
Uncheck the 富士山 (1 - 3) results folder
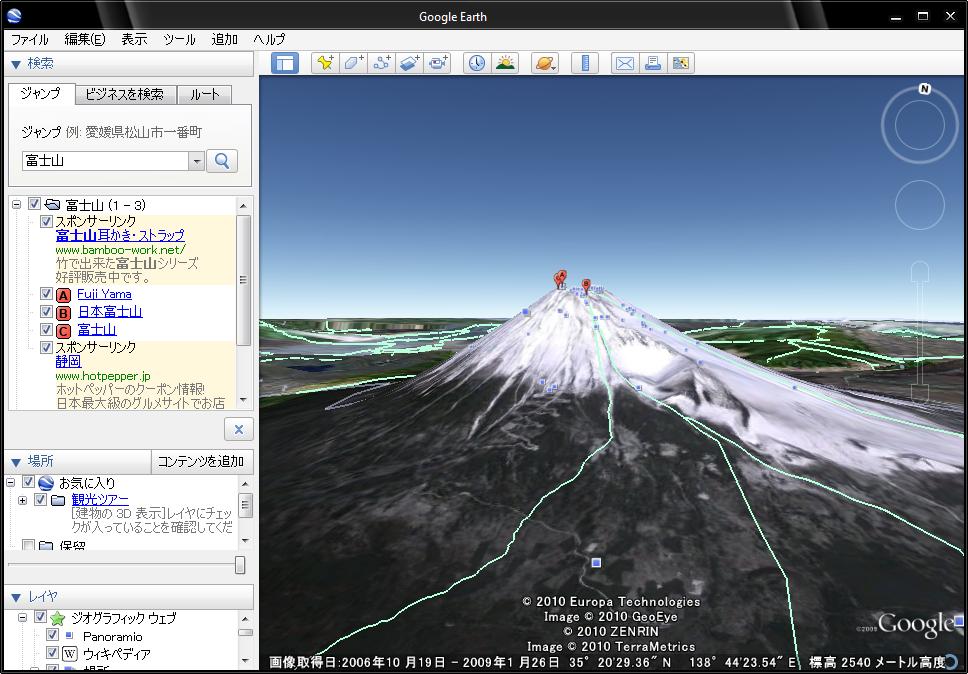point(34,204)
